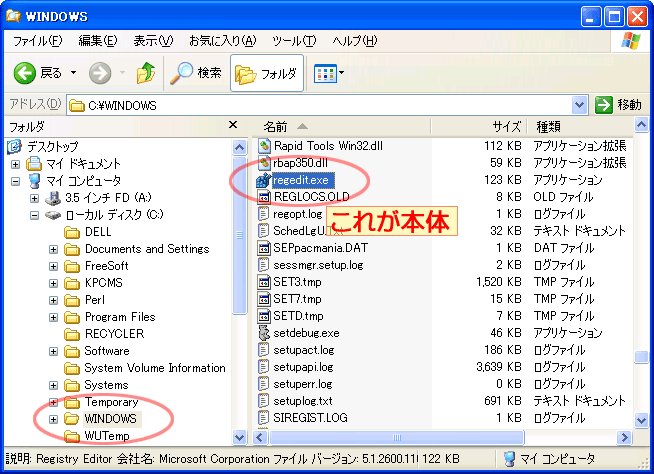The image size is (654, 474).
Task: Sort by the サイズ column header
Action: pos(479,126)
